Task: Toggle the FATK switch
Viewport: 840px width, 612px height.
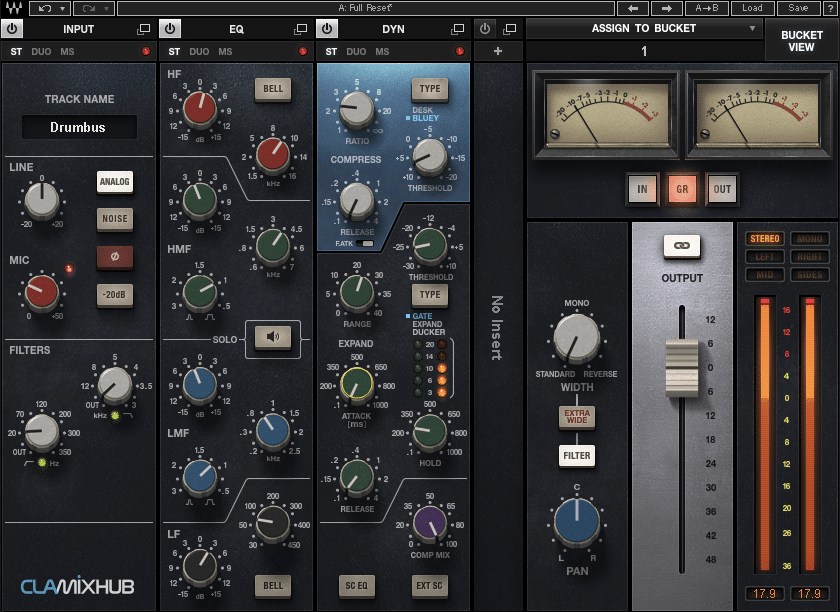Action: [x=365, y=243]
